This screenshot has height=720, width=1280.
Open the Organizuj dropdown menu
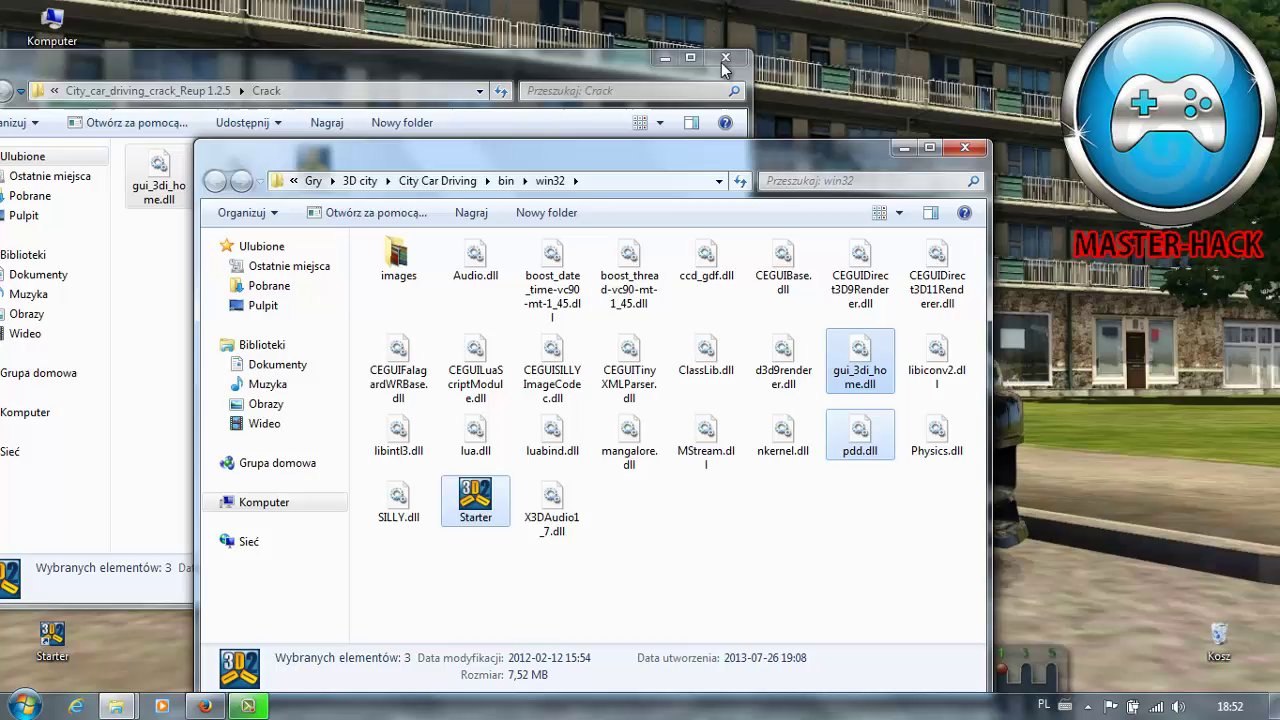pyautogui.click(x=247, y=213)
